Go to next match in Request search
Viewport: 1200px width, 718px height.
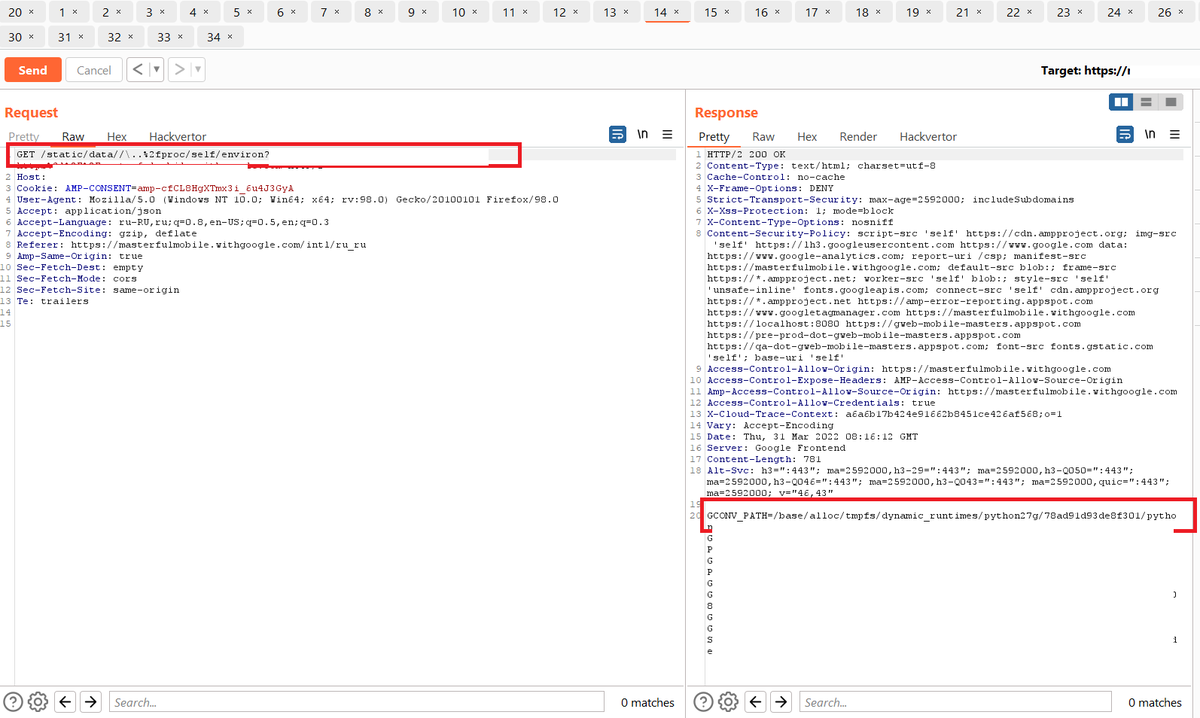(x=91, y=702)
